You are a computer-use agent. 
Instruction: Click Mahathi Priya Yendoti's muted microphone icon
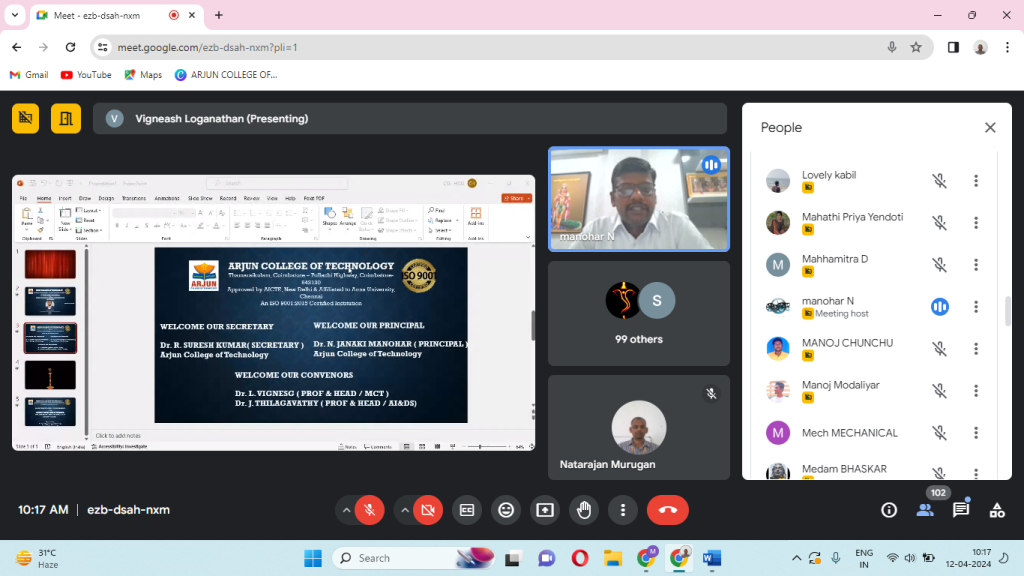click(940, 223)
